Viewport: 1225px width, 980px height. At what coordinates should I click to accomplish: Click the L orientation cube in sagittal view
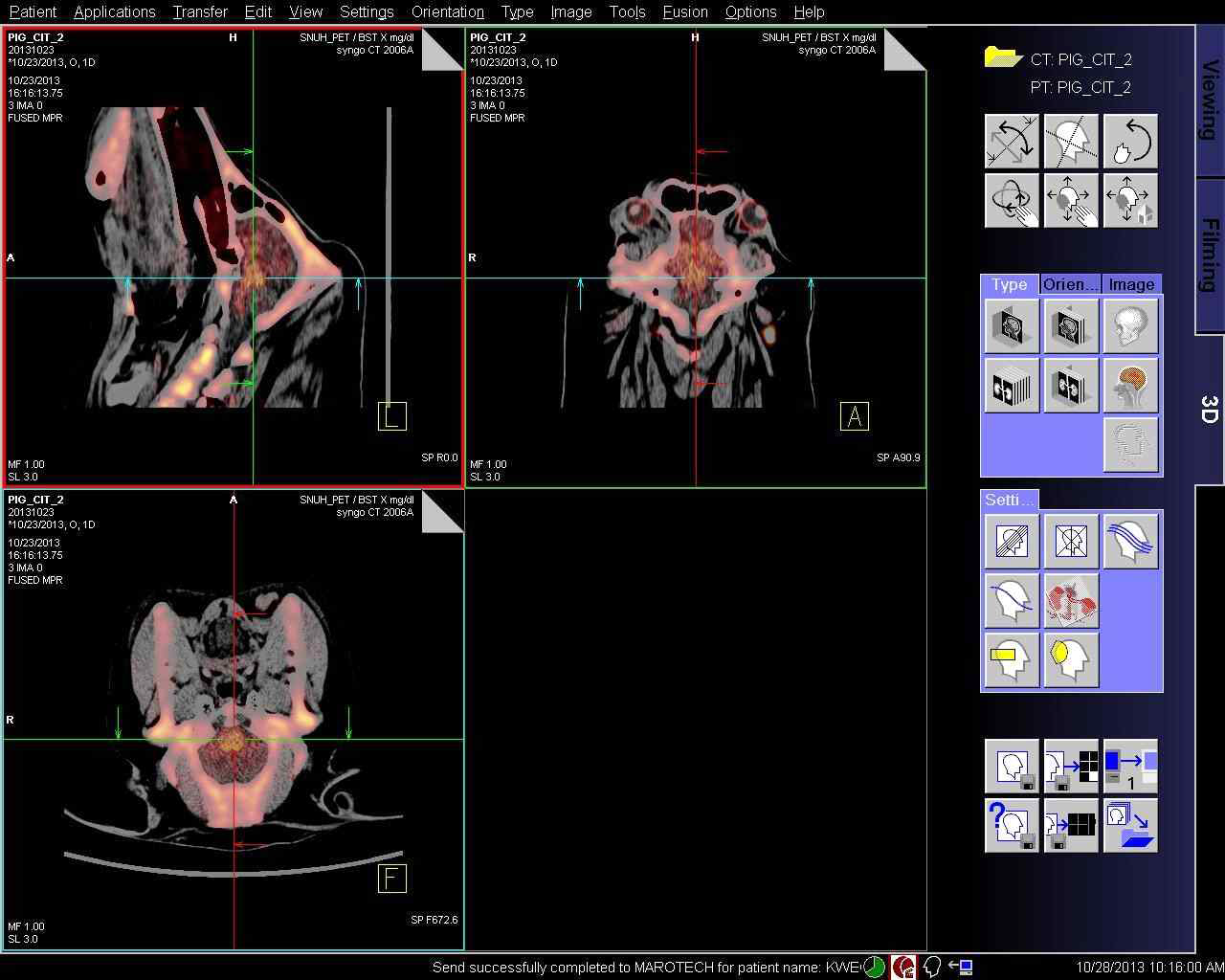click(x=392, y=416)
